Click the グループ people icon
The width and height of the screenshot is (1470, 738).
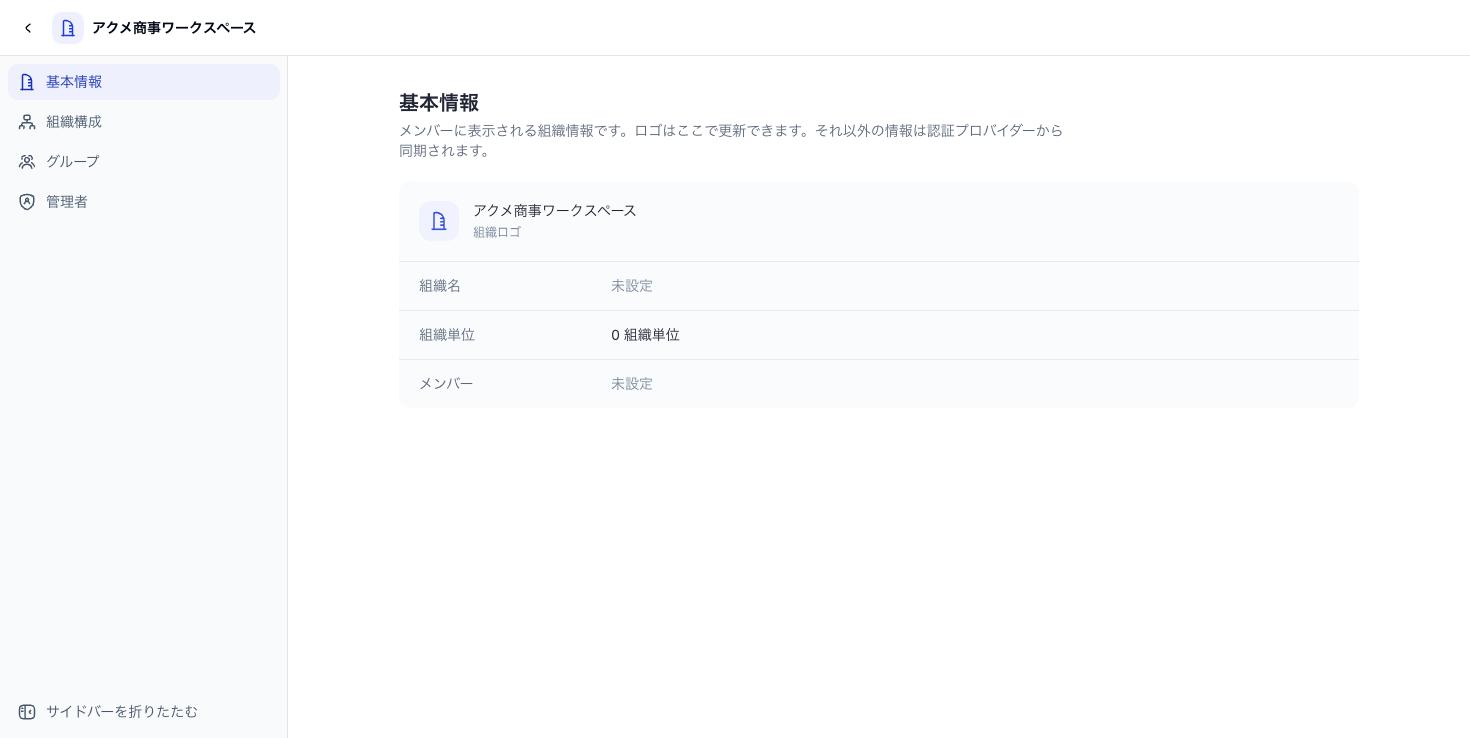pos(27,162)
